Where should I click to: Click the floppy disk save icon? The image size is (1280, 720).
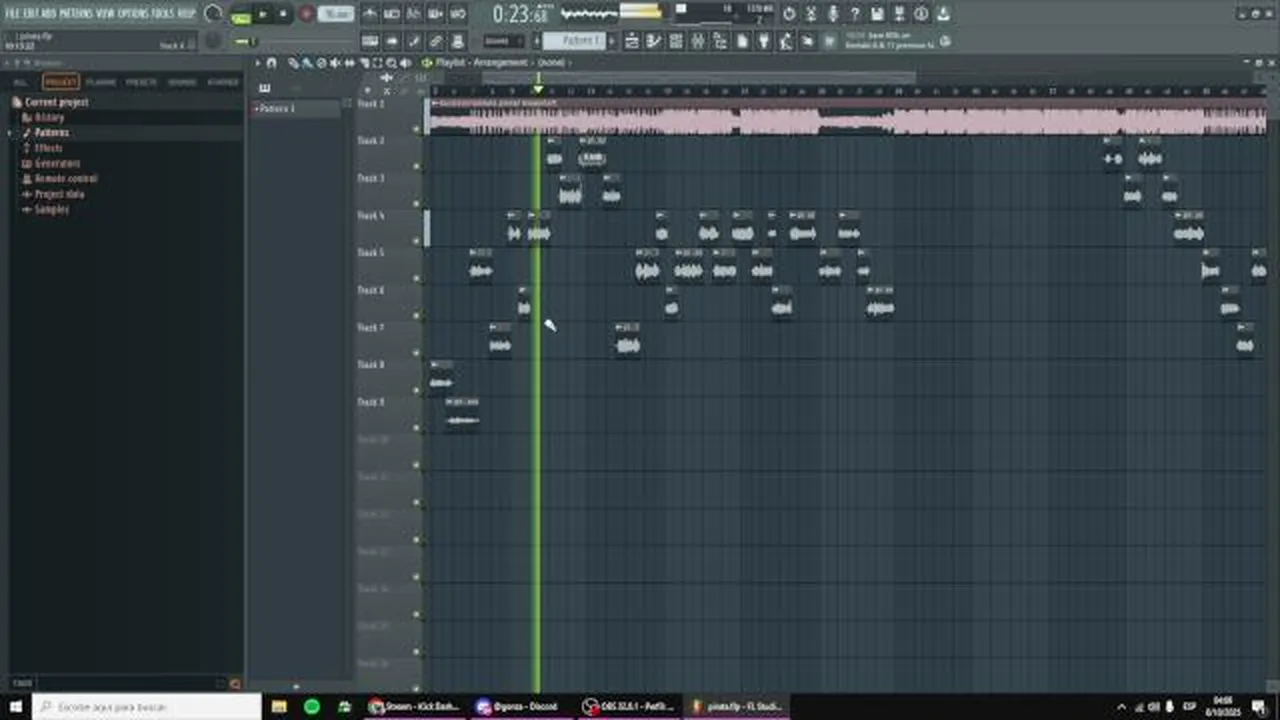click(877, 14)
